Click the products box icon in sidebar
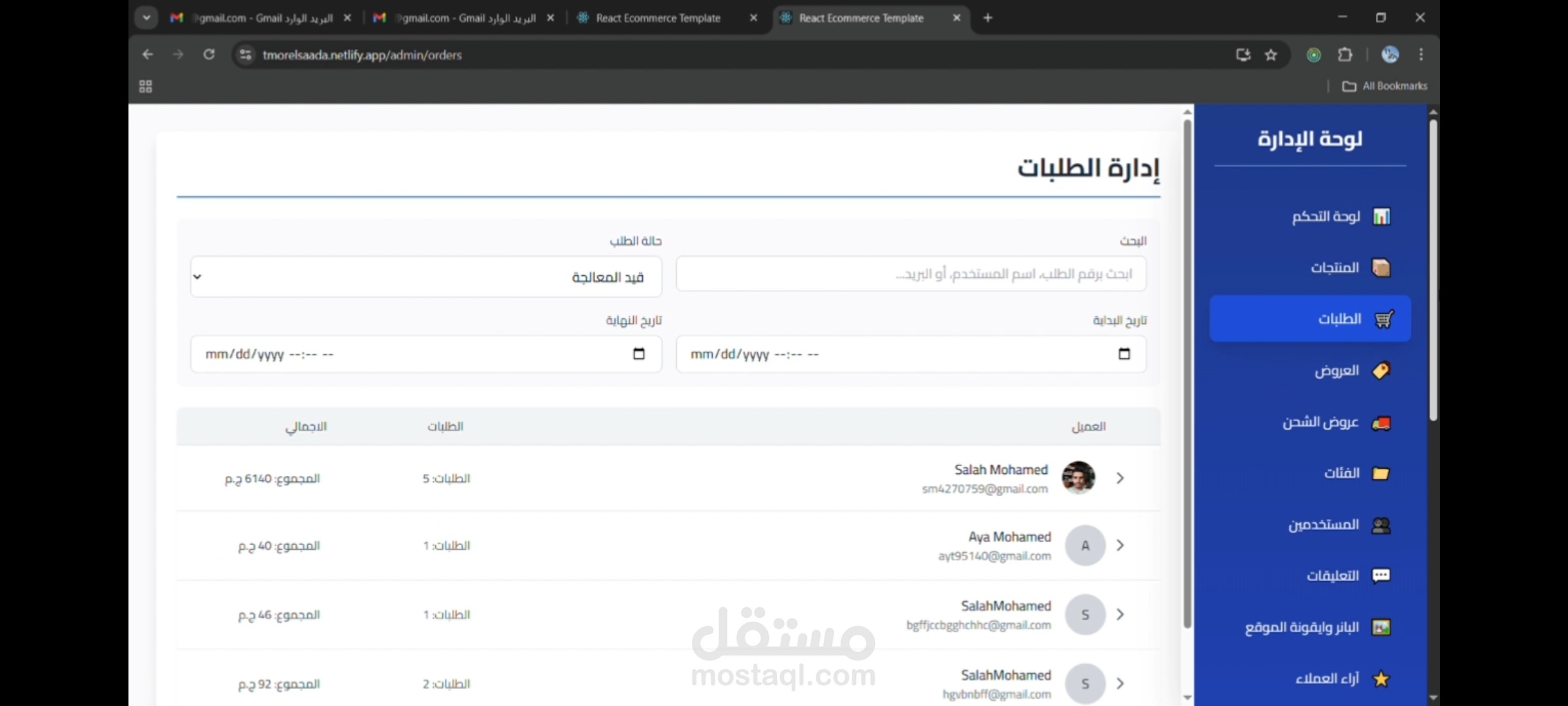The image size is (1568, 706). tap(1381, 267)
